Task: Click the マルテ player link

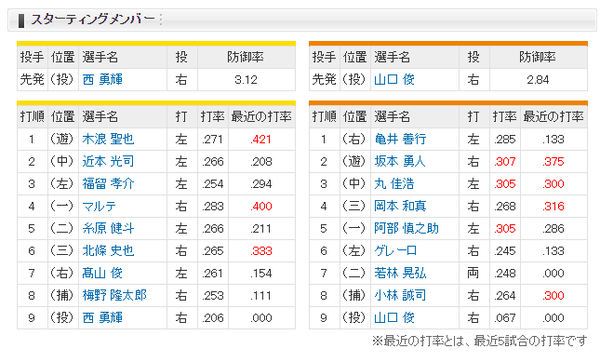Action: (99, 206)
